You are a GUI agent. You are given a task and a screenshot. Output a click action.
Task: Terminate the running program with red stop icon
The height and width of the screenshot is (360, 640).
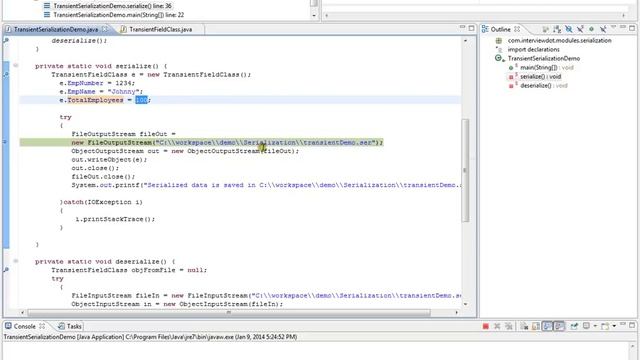click(485, 326)
